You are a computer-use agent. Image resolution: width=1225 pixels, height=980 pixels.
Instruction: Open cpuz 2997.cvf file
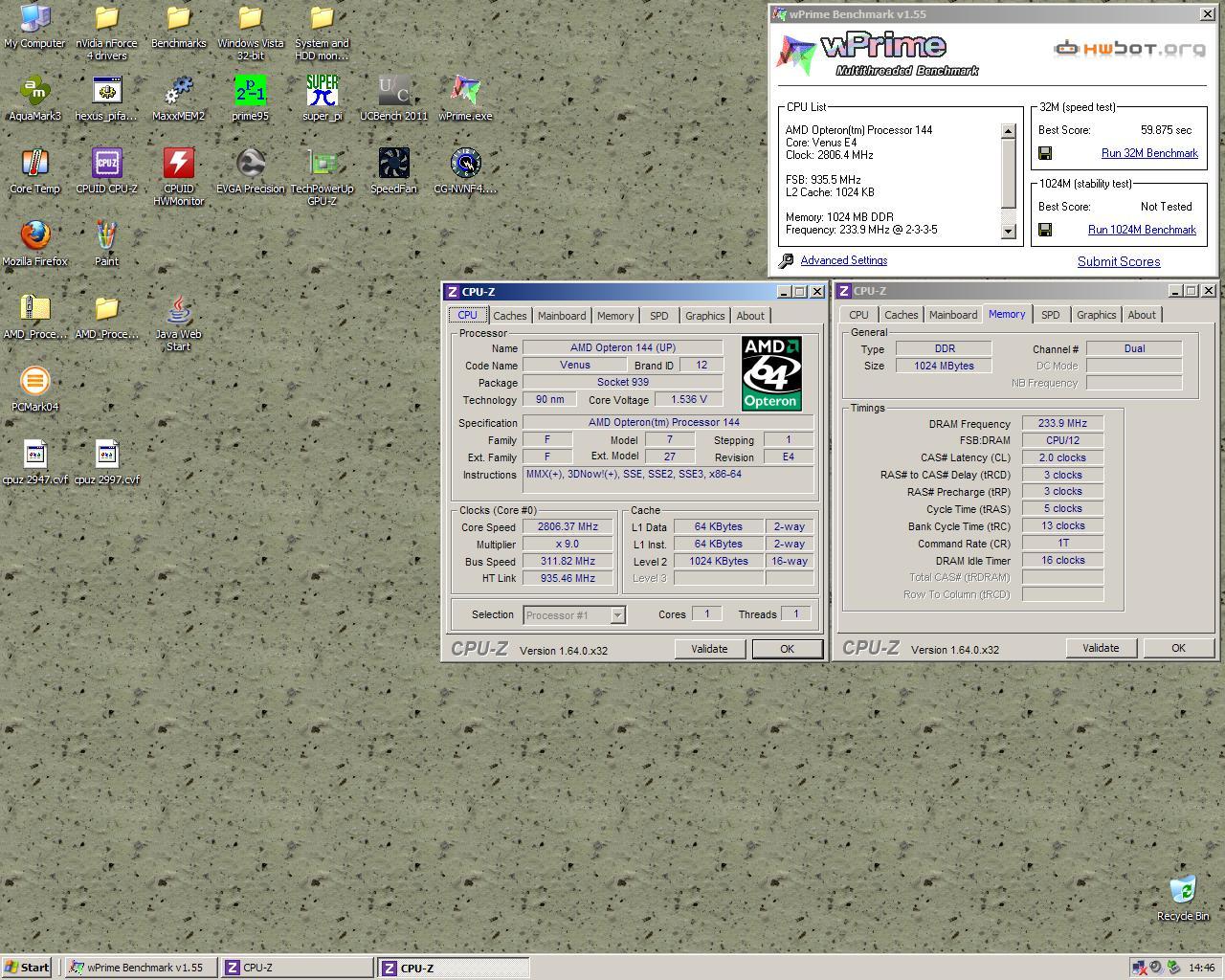coord(106,462)
